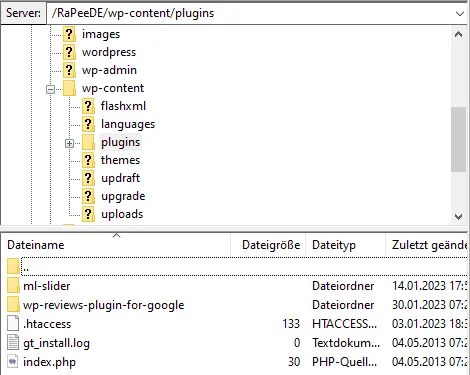Click the tree scrollbar up arrow
This screenshot has height=375, width=470.
point(459,34)
